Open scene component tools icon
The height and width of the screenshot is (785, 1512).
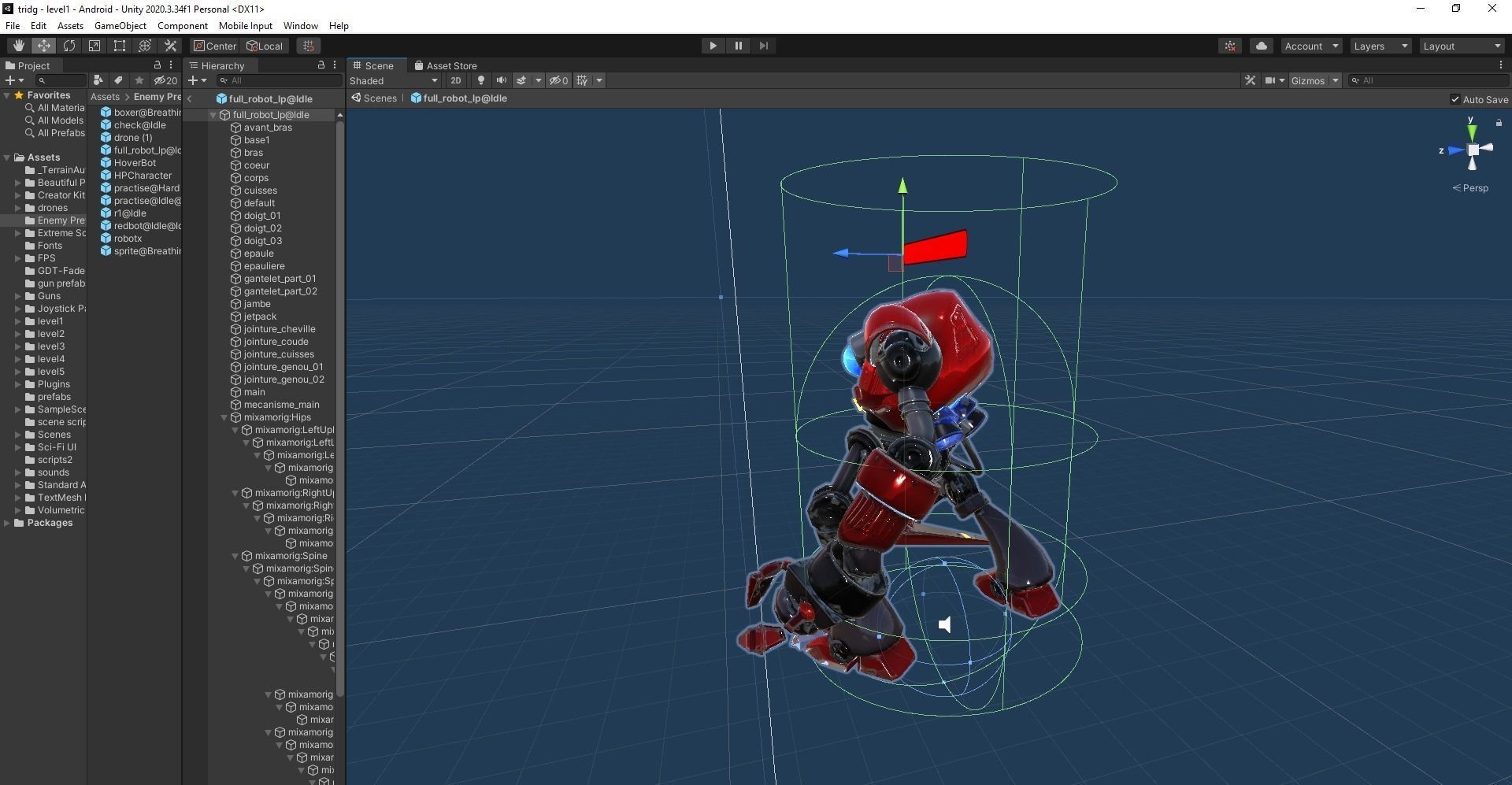[x=1250, y=80]
